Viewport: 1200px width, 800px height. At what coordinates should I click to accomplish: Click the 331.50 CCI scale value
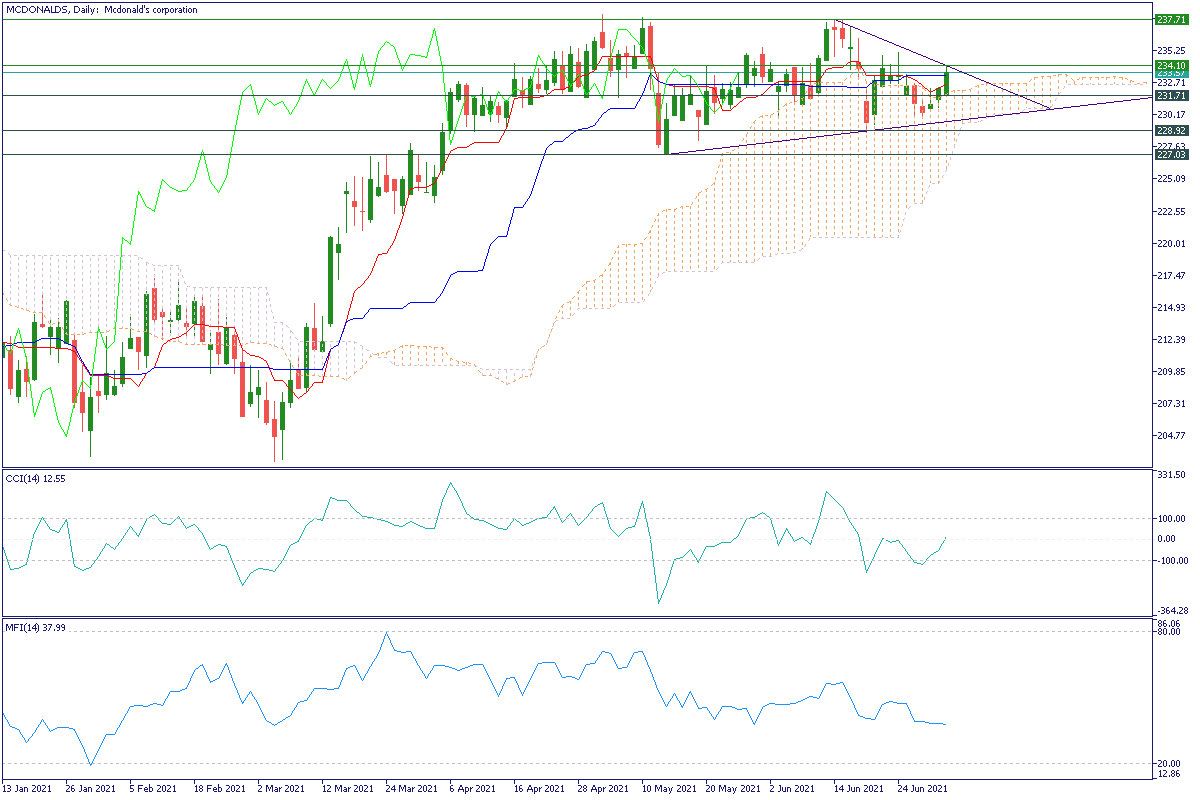1170,475
